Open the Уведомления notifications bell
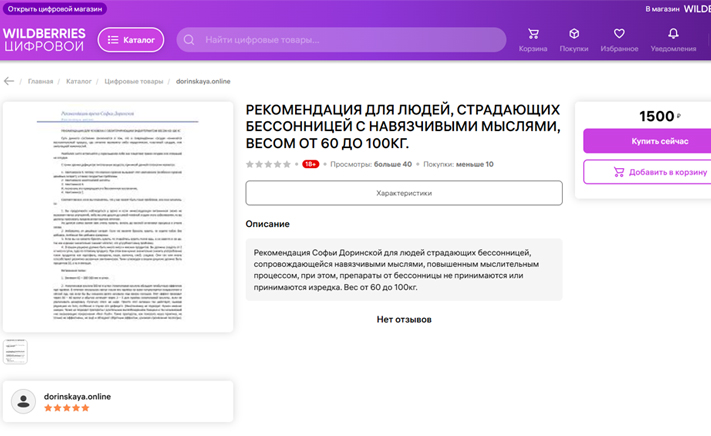 pos(673,35)
